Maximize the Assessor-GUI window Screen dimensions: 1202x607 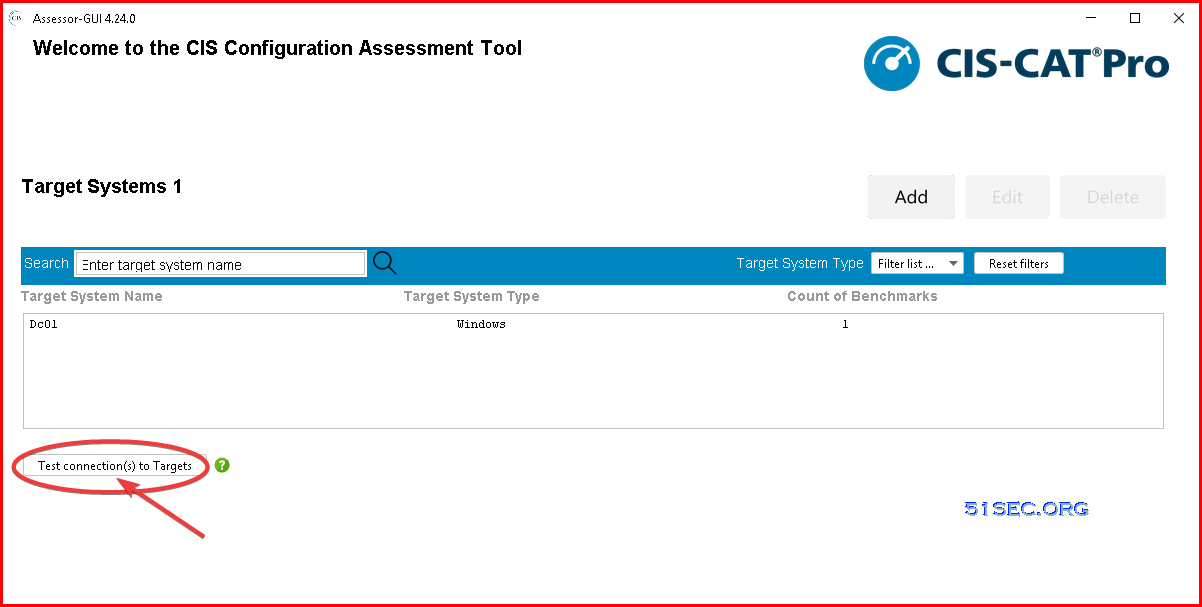coord(1135,18)
